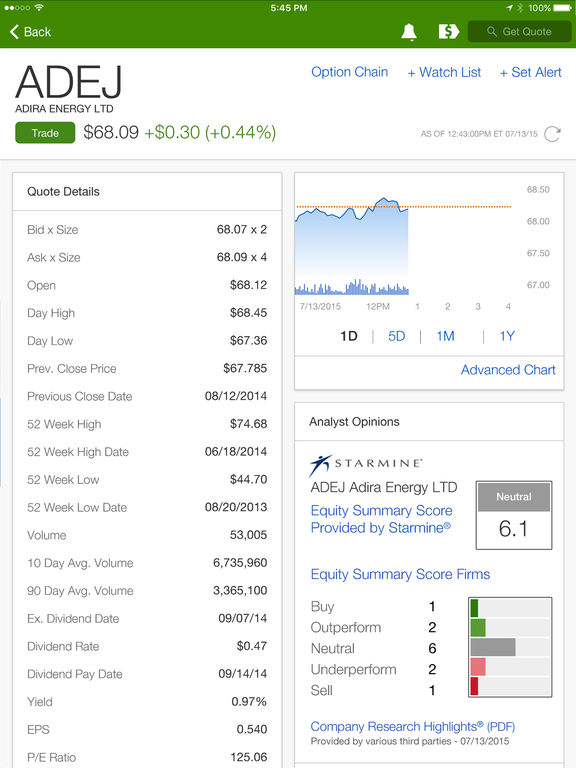Open Equity Summary Score by Starmine link
Viewport: 576px width, 768px height.
(381, 519)
